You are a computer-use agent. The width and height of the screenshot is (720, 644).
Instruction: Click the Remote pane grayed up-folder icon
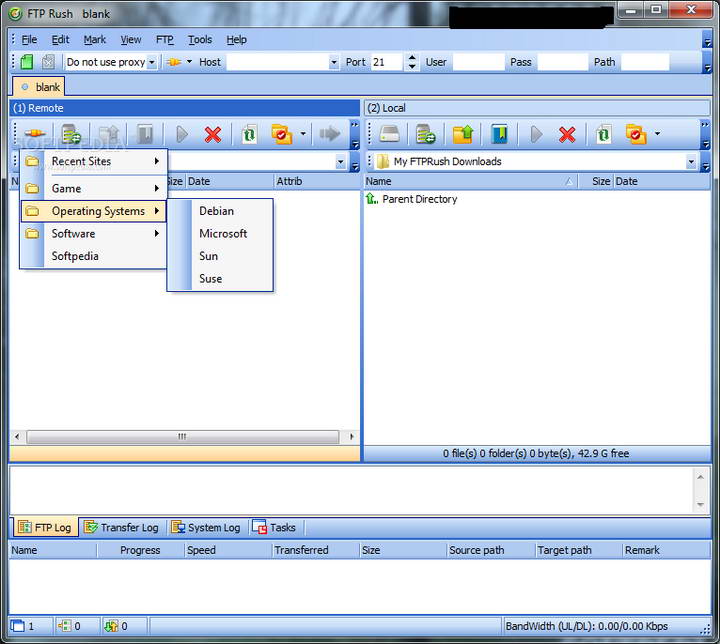point(108,134)
